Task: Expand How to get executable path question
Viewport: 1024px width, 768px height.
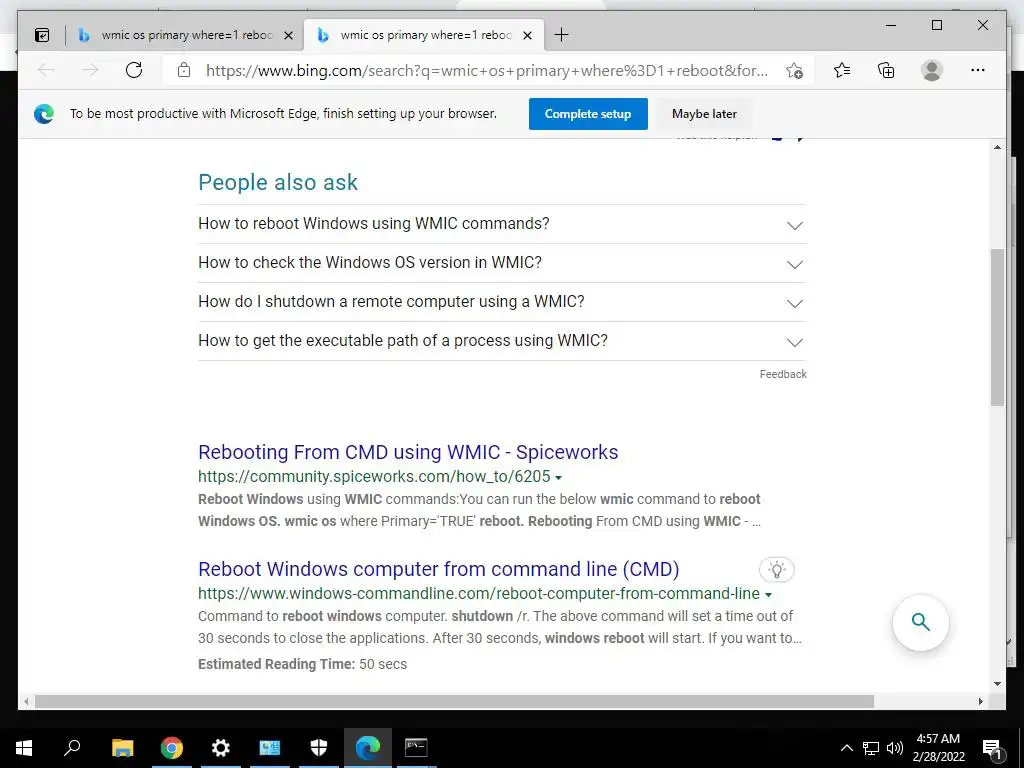Action: pos(502,341)
